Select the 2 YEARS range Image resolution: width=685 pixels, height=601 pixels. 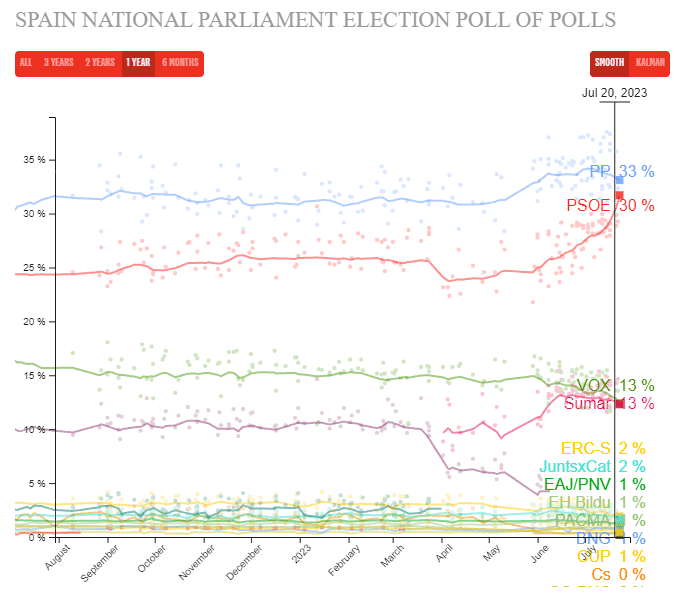pyautogui.click(x=100, y=63)
